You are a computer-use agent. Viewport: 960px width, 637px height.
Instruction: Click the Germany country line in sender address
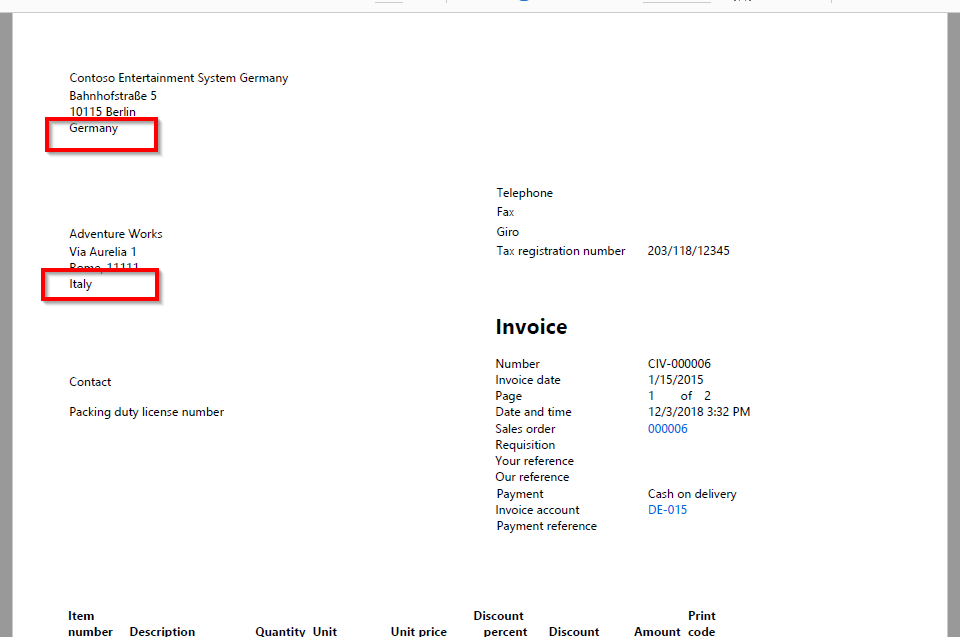pos(93,128)
